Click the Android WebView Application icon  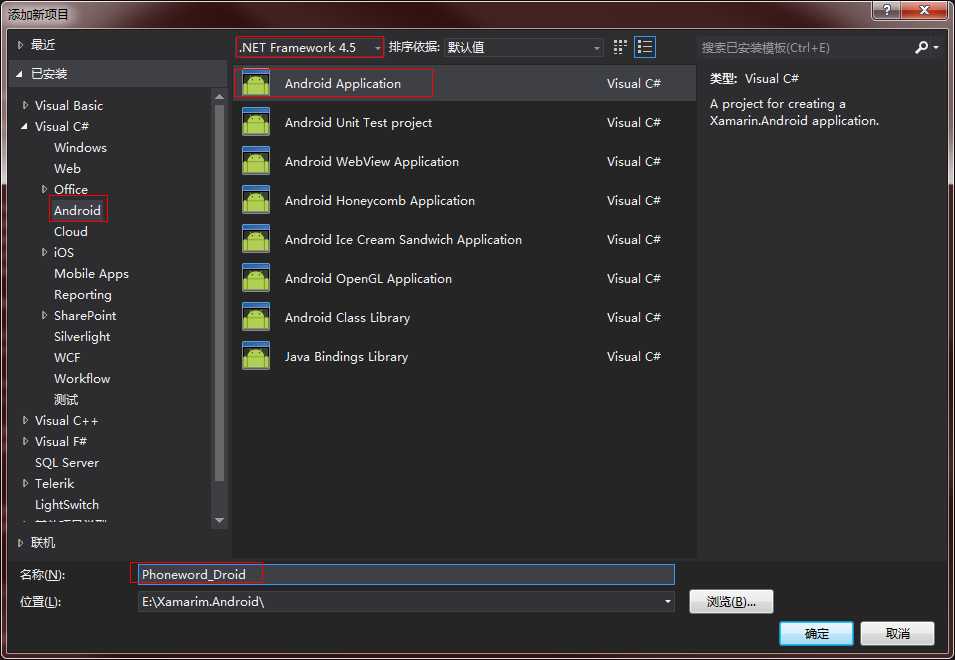256,161
